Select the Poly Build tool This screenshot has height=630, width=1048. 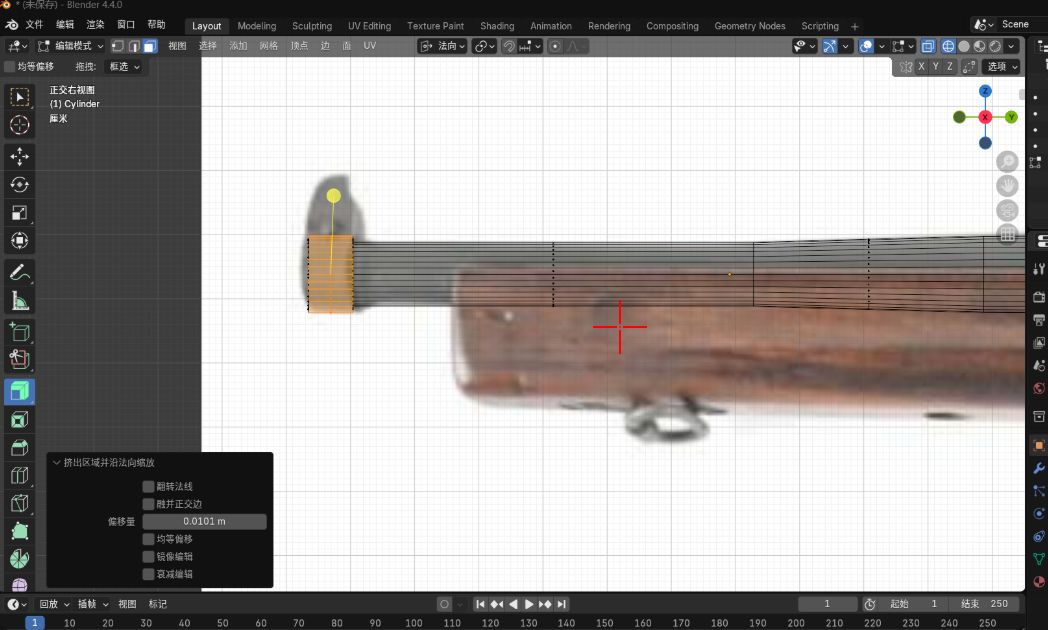tap(19, 532)
